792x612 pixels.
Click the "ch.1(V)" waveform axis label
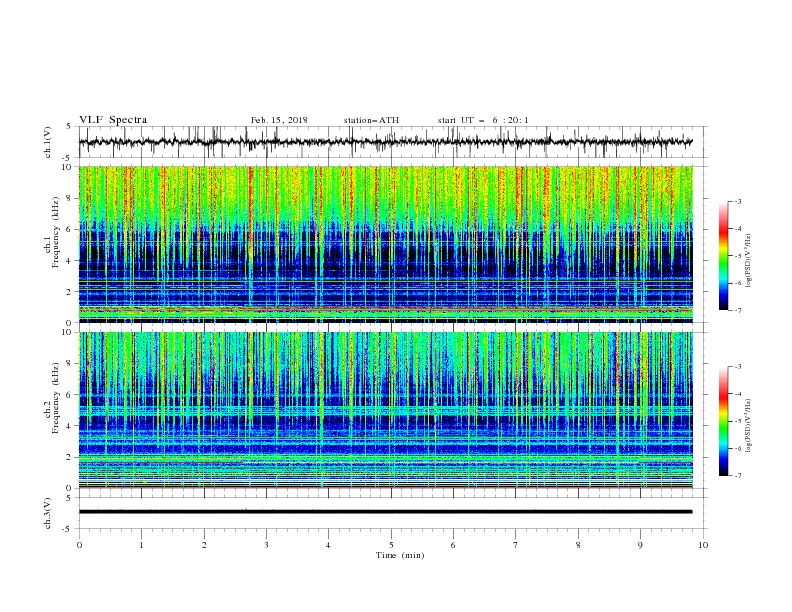pos(48,142)
